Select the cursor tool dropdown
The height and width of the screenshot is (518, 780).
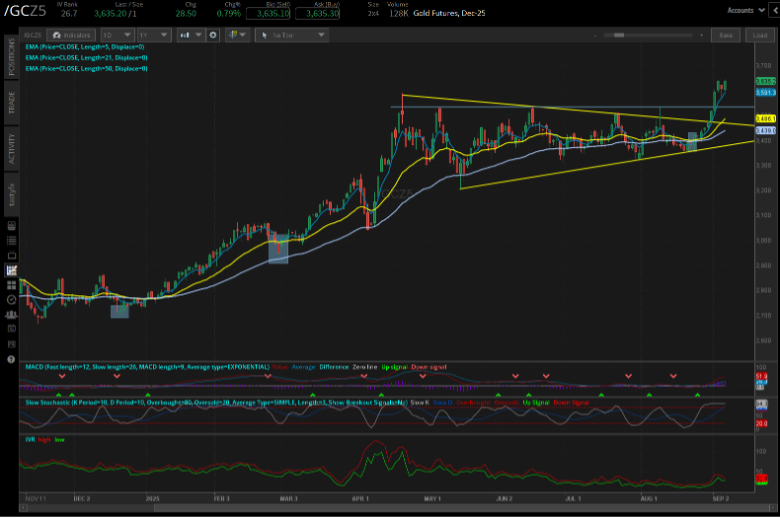[293, 34]
